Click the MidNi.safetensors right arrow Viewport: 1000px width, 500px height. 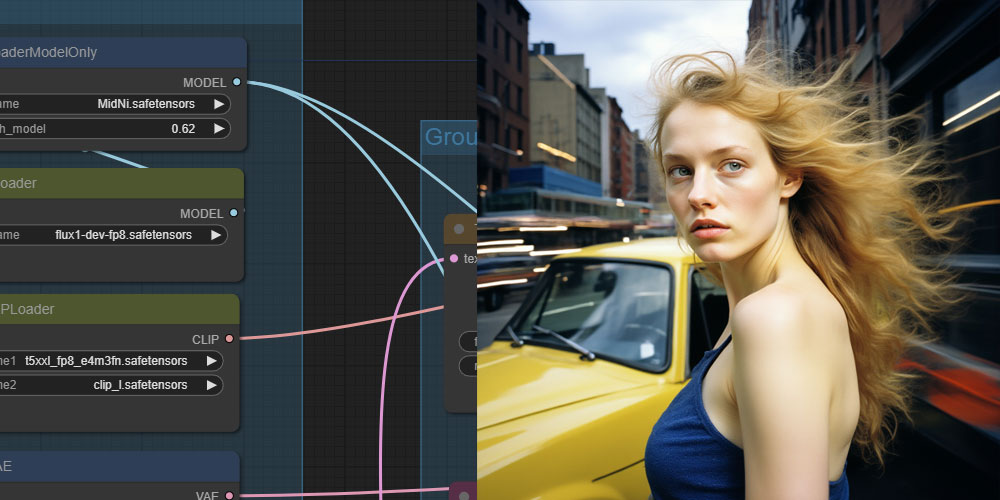click(x=219, y=104)
